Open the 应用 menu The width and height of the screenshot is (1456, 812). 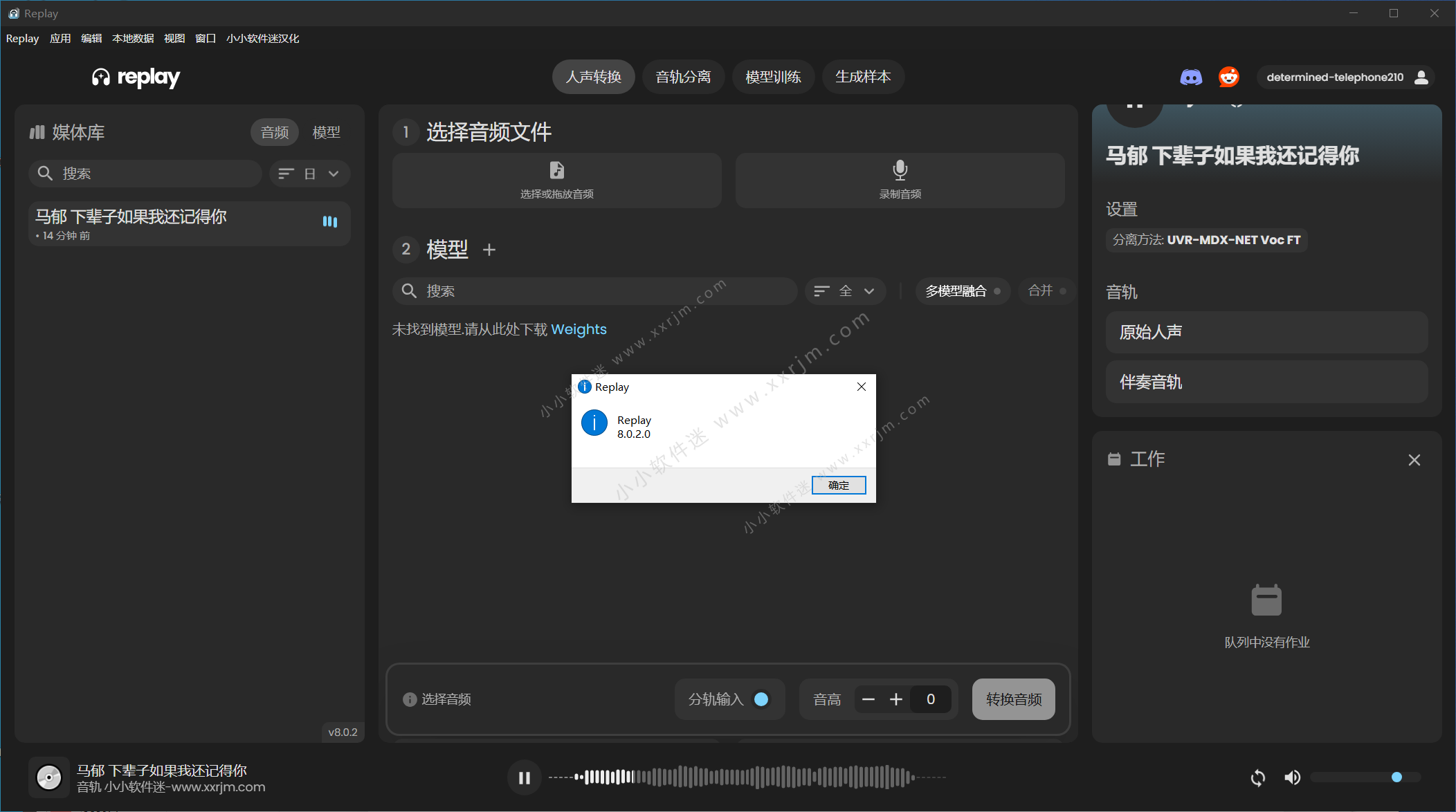point(60,39)
